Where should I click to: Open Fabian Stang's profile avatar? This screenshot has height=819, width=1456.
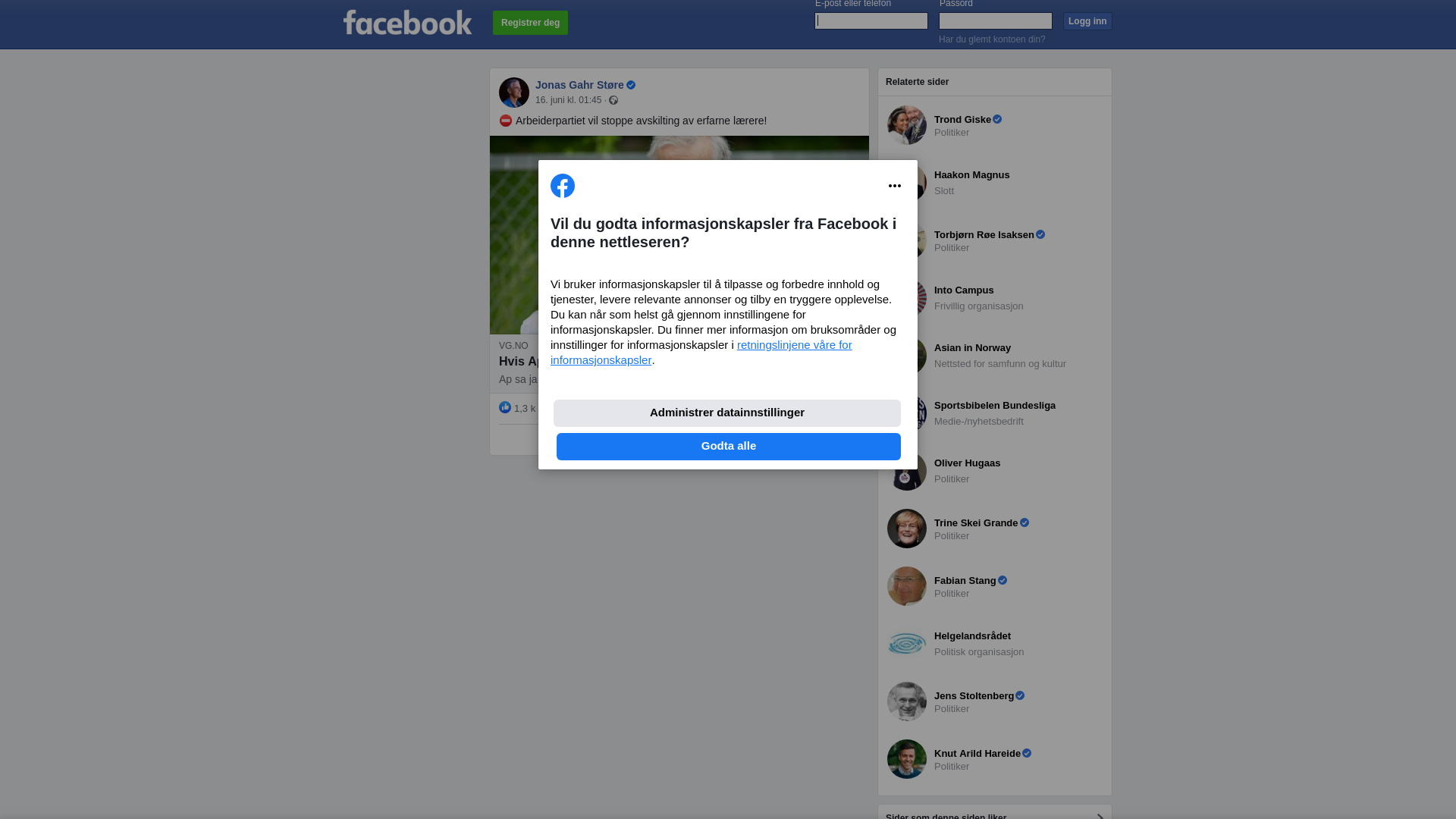coord(907,586)
